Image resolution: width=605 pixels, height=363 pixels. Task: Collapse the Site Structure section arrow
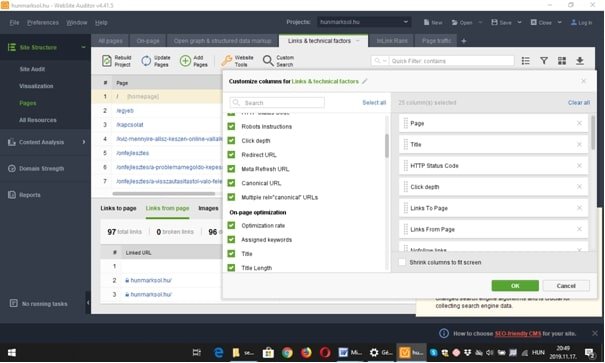(83, 47)
